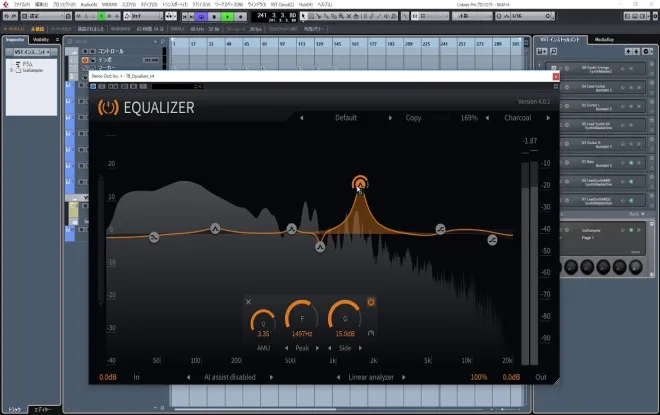
Task: Select the Line tool in toolbar
Action: click(x=379, y=16)
